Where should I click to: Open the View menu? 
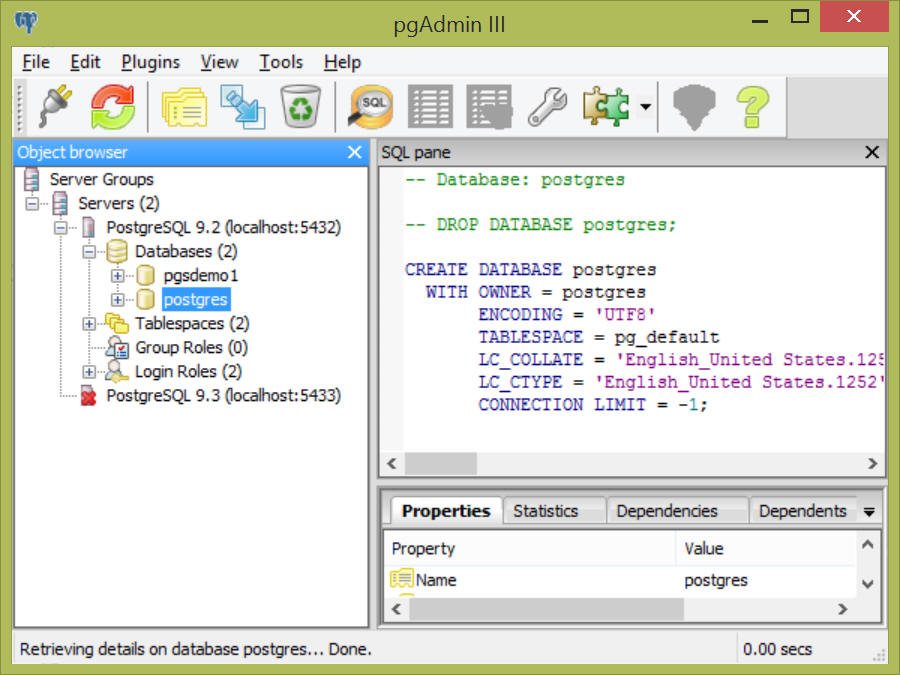[x=219, y=62]
